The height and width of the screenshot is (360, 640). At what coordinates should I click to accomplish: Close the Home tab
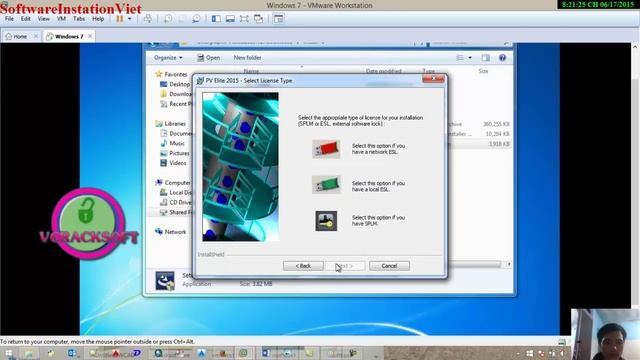pos(36,36)
